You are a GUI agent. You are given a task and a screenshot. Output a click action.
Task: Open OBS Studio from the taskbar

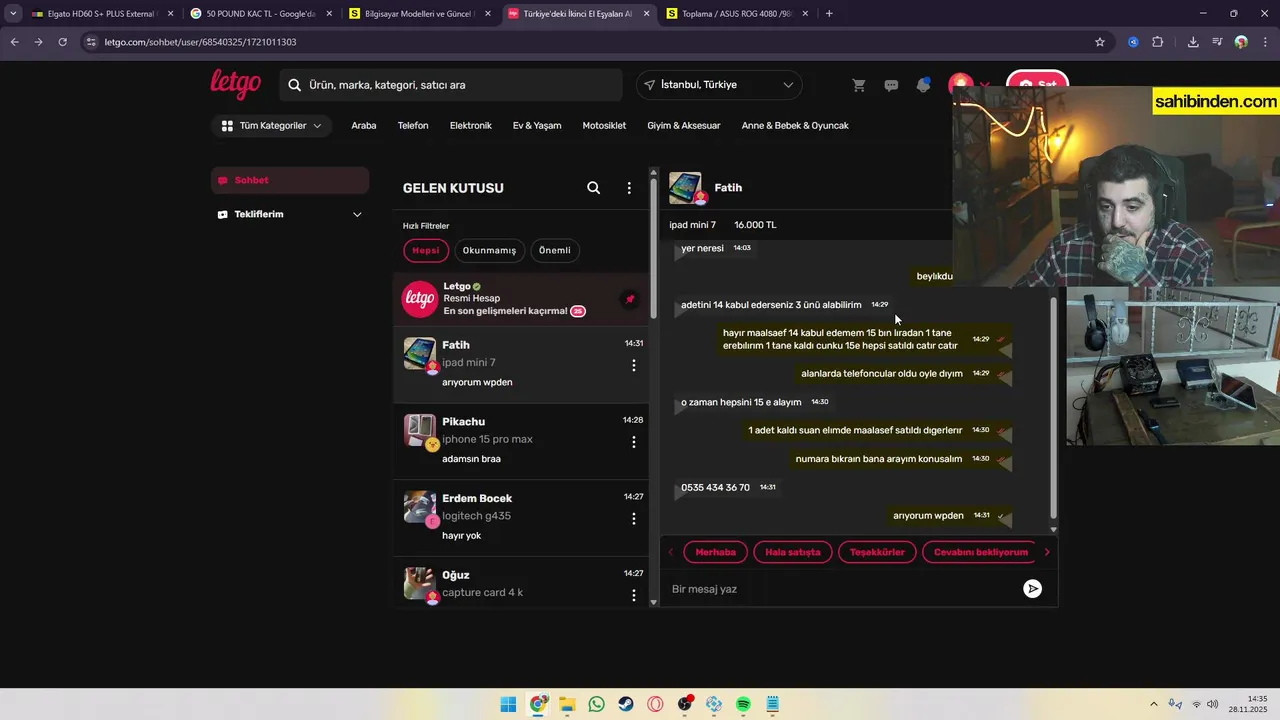pyautogui.click(x=684, y=704)
